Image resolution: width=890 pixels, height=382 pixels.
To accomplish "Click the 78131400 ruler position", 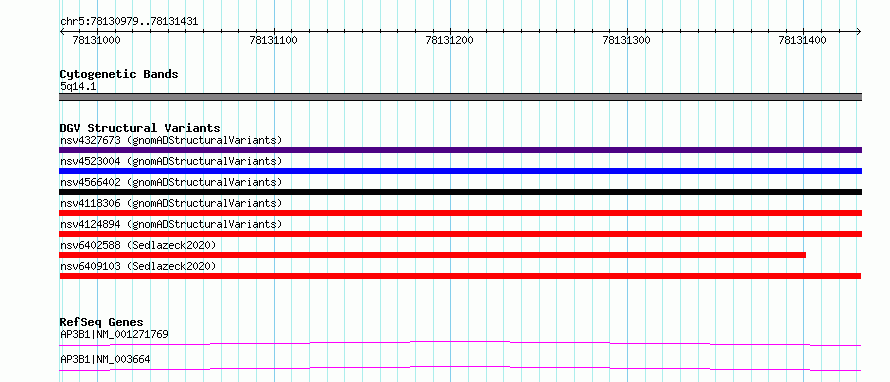I will point(803,40).
